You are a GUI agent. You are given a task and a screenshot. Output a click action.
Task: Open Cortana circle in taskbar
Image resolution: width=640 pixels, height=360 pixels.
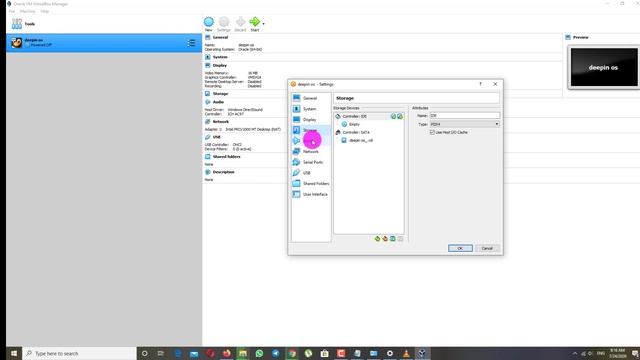point(144,353)
